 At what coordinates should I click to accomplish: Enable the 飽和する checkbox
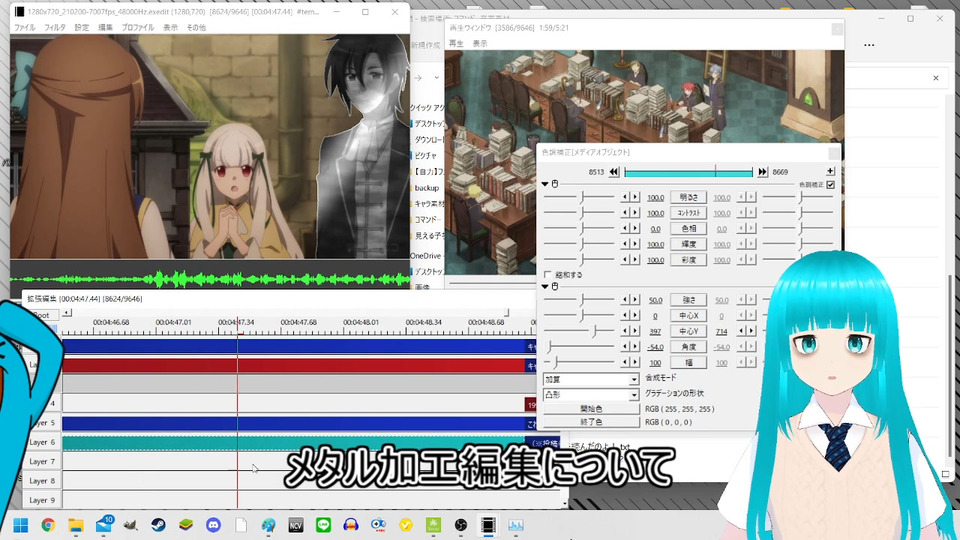click(x=548, y=275)
